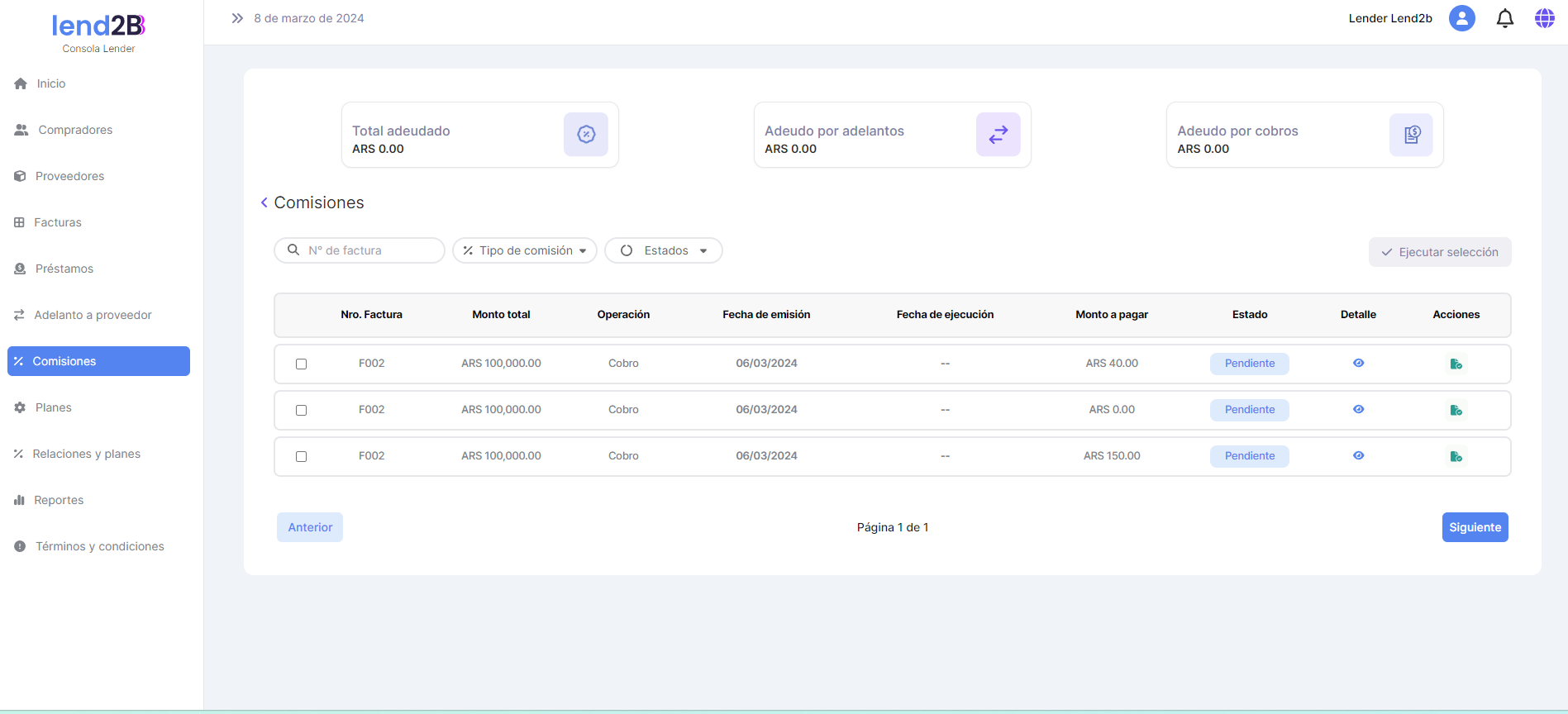Screen dimensions: 1568x714
Task: Open the Estados filter dropdown
Action: click(664, 250)
